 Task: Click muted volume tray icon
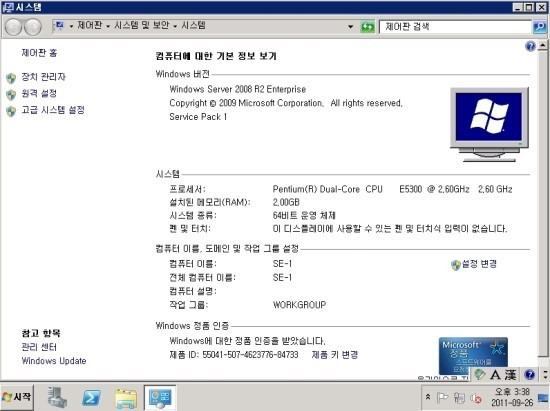tap(476, 398)
